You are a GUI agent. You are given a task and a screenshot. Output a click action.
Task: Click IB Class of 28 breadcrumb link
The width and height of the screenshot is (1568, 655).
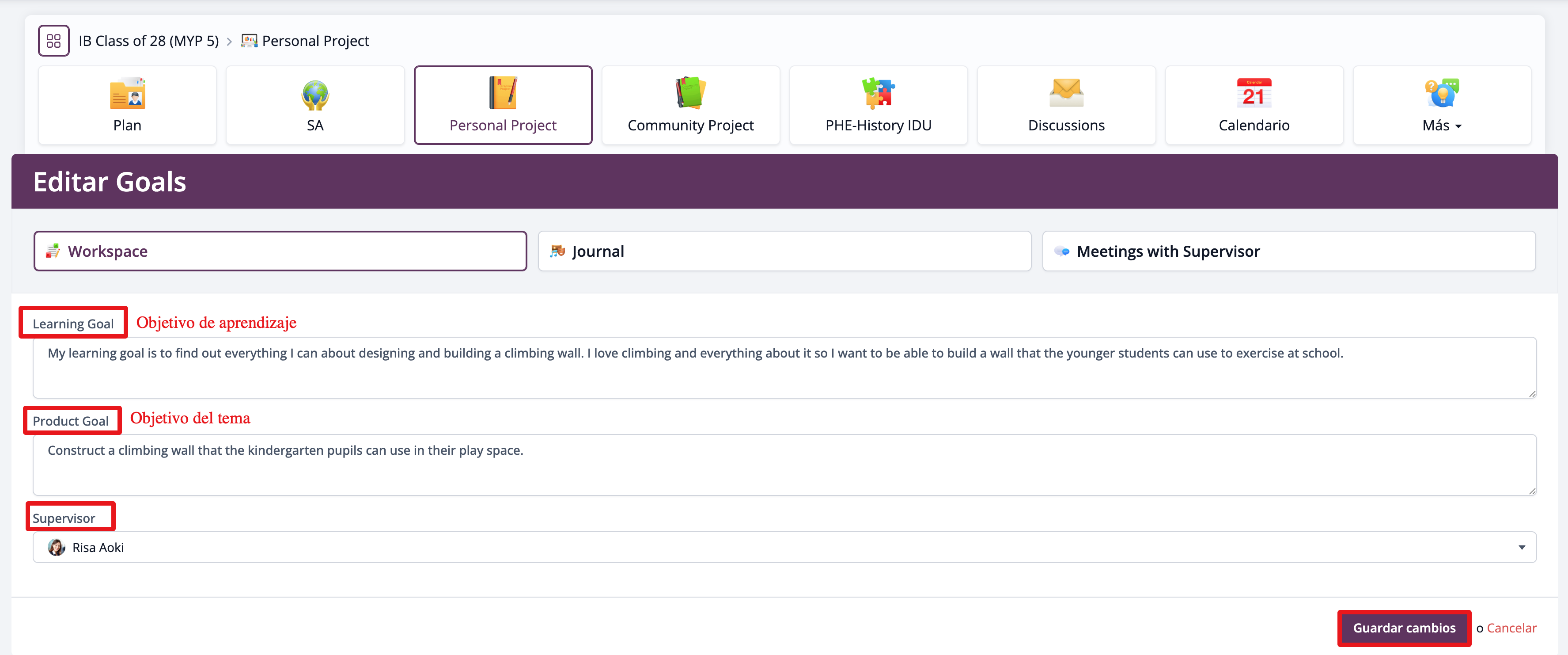148,41
